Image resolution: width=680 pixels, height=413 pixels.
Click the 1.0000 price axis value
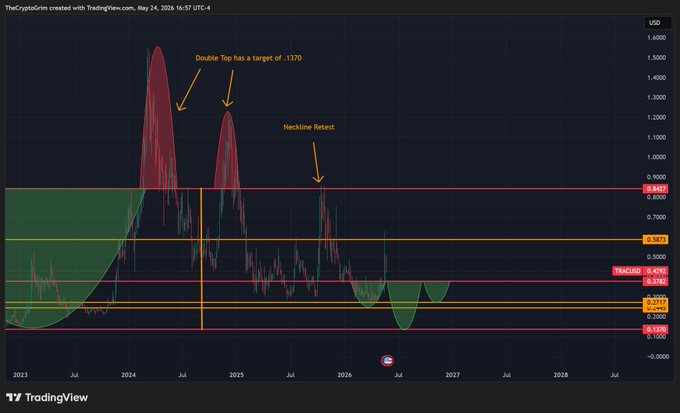[x=656, y=157]
